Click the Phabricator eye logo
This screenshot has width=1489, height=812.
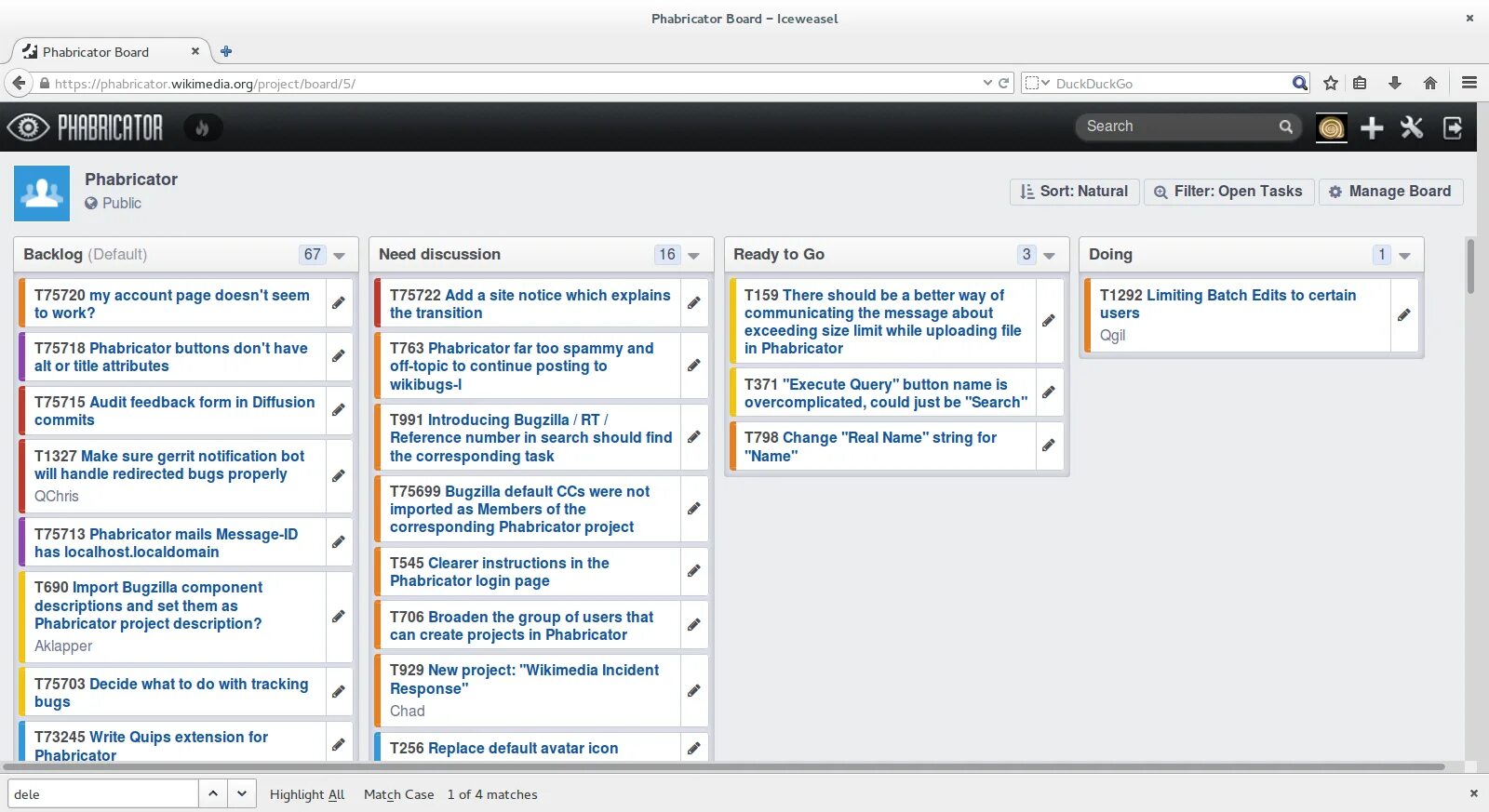pos(29,127)
